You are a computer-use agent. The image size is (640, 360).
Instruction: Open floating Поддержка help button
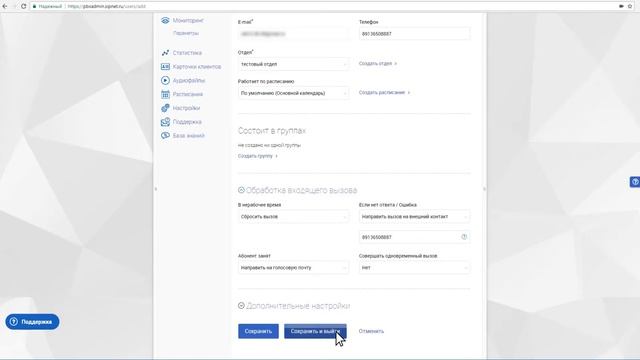click(x=32, y=322)
